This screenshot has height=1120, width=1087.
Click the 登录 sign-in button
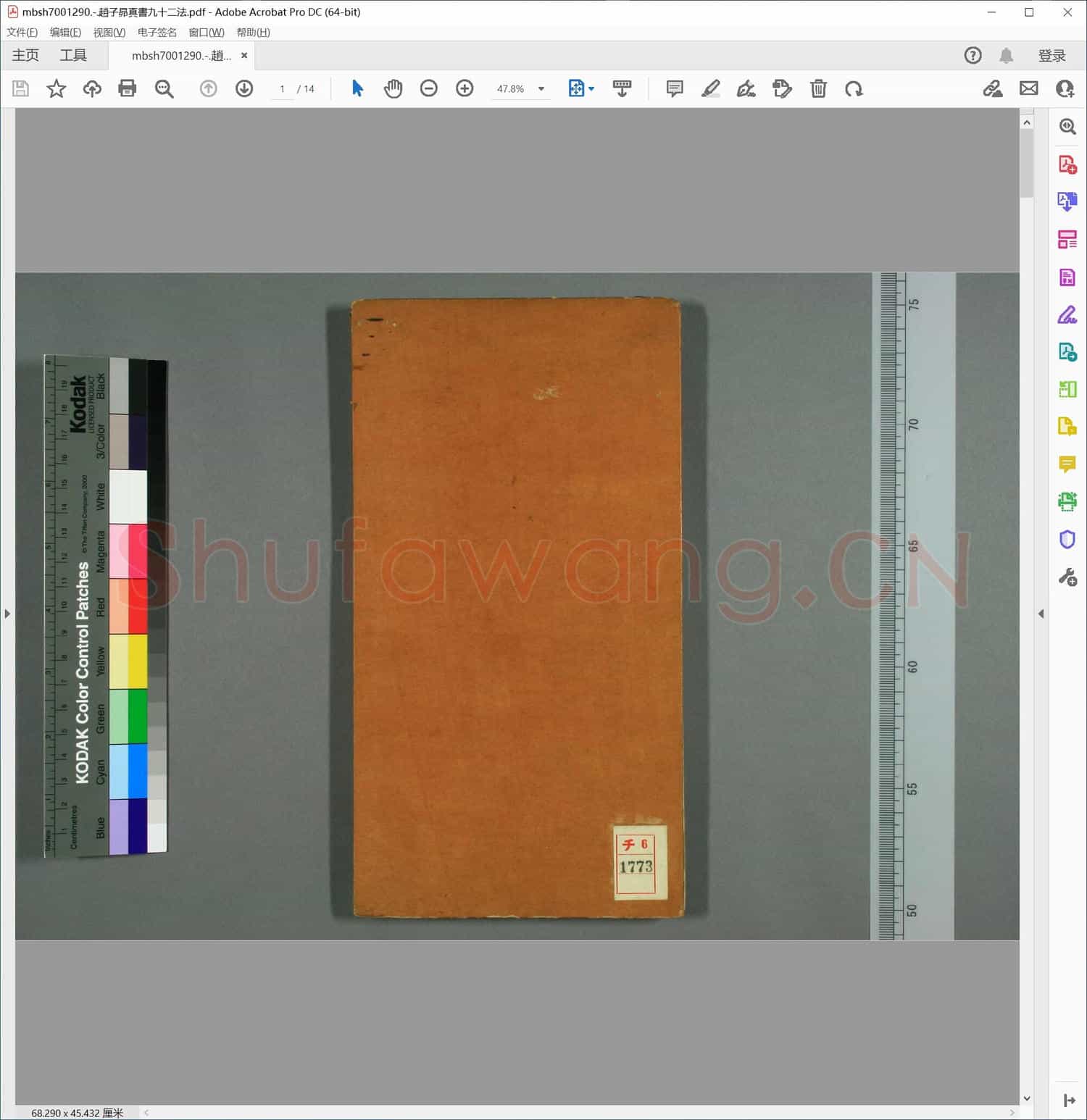(1051, 56)
